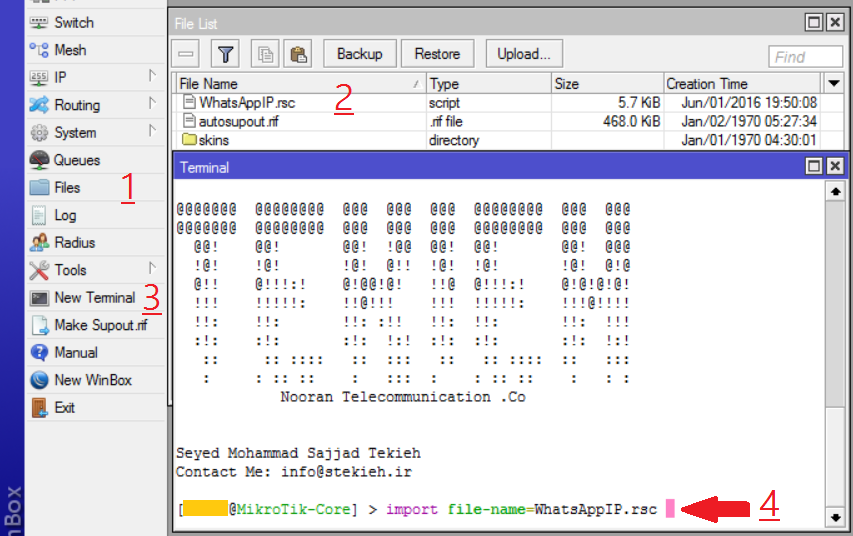Click the remove (minus) toolbar button
Viewport: 853px width, 536px height.
coord(186,54)
